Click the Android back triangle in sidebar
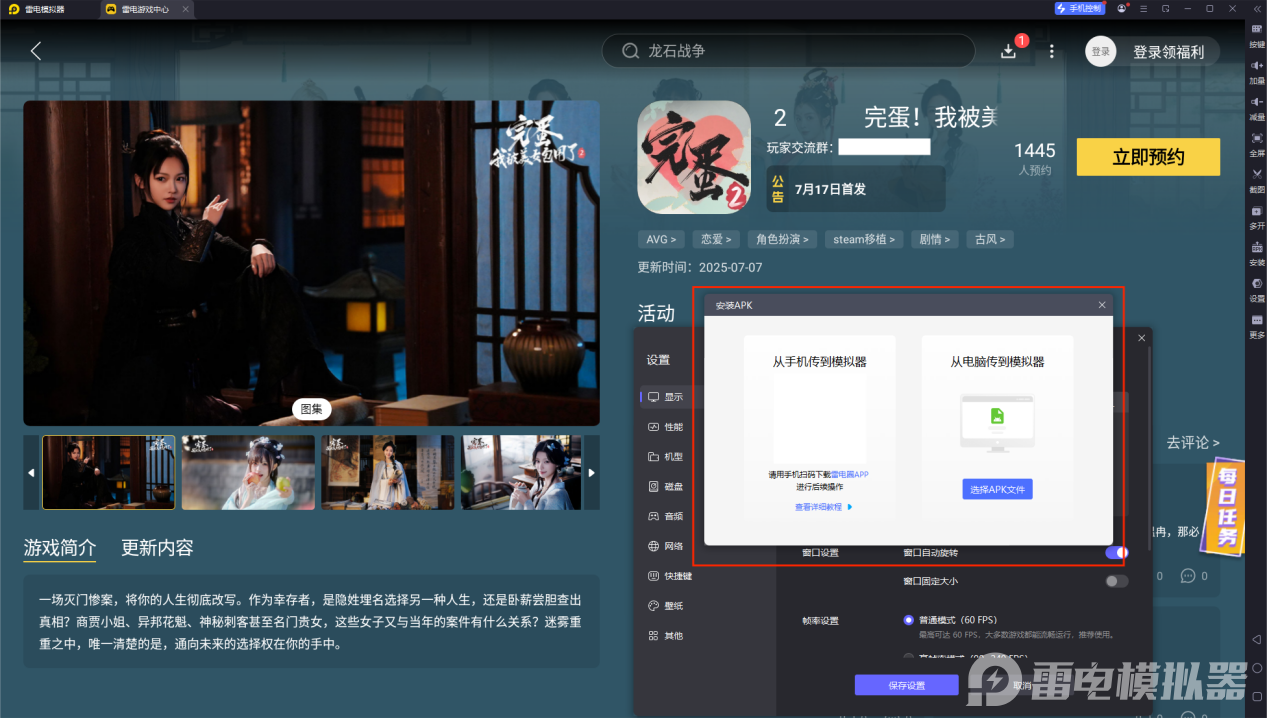 click(1257, 639)
